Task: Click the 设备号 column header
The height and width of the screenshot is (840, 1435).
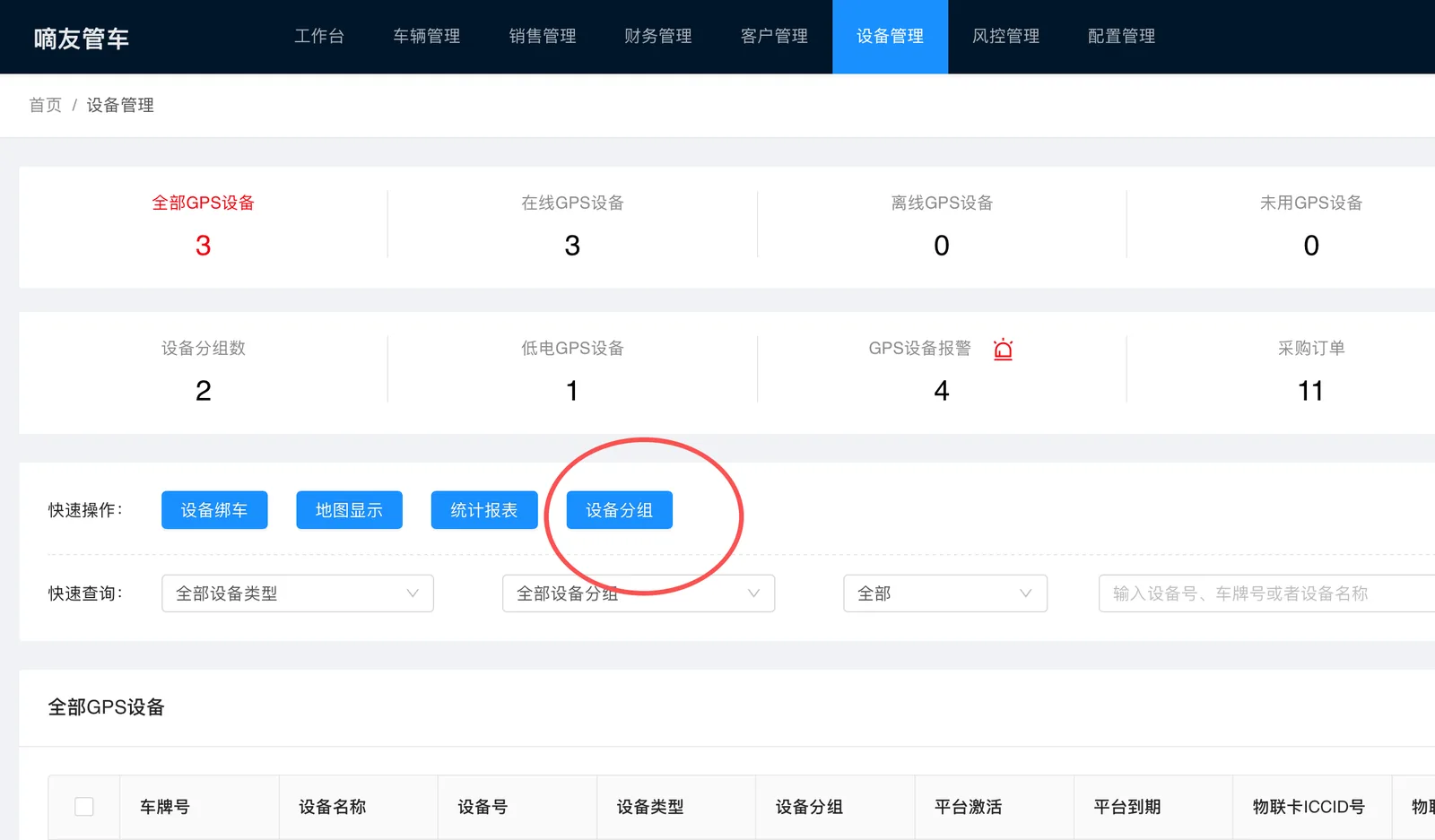Action: click(x=517, y=807)
